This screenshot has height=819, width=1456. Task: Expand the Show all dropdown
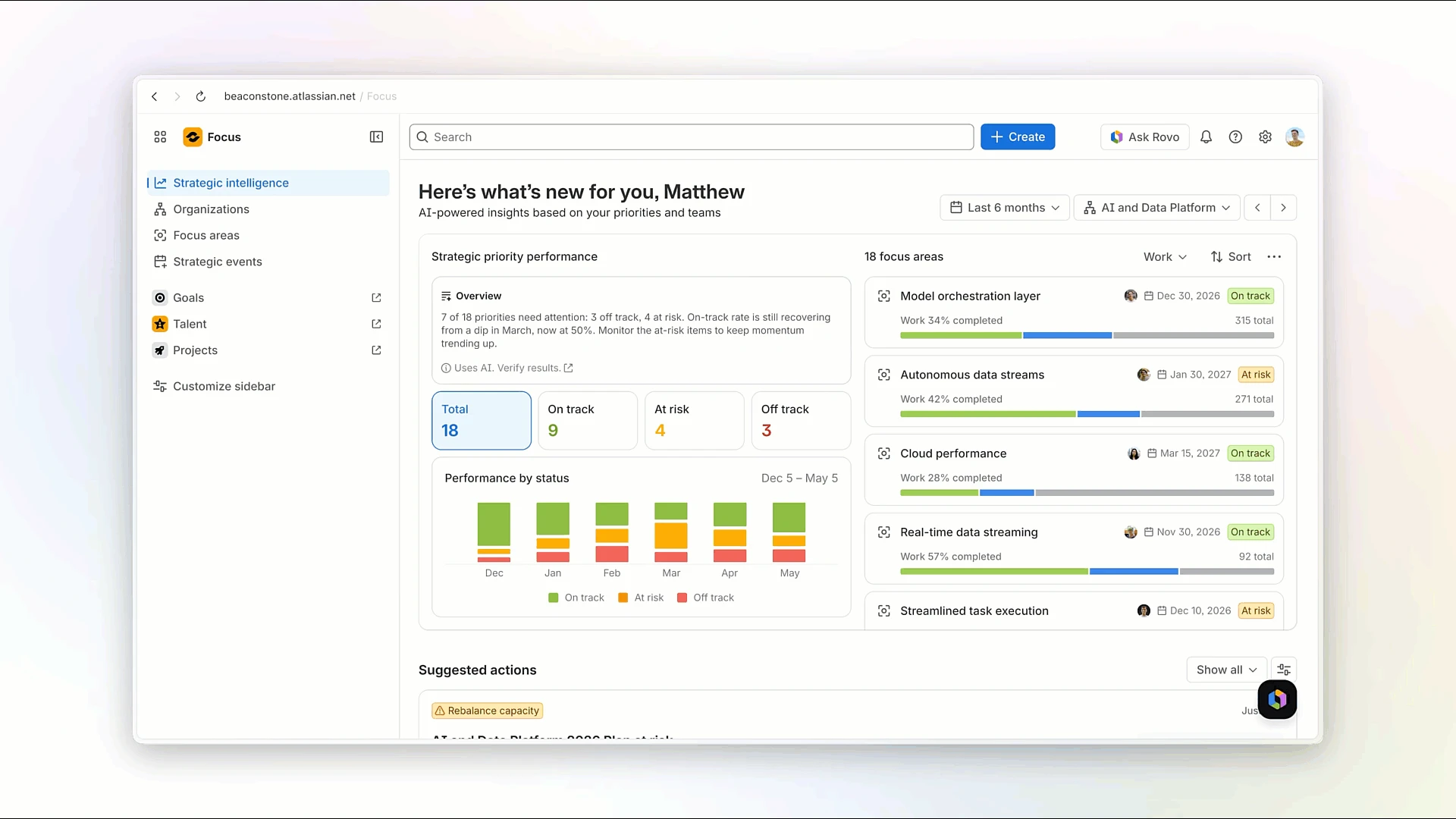[1226, 670]
